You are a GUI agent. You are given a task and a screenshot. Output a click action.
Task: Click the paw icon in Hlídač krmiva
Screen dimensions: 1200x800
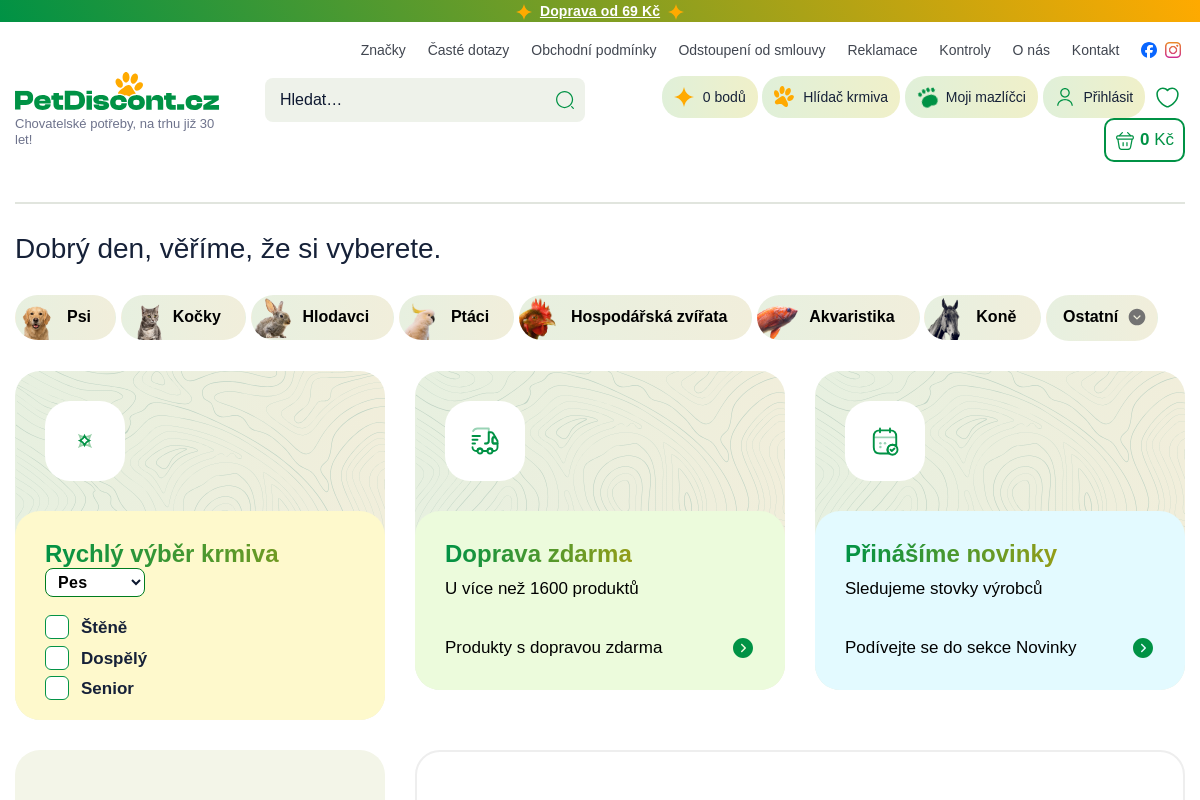[784, 97]
